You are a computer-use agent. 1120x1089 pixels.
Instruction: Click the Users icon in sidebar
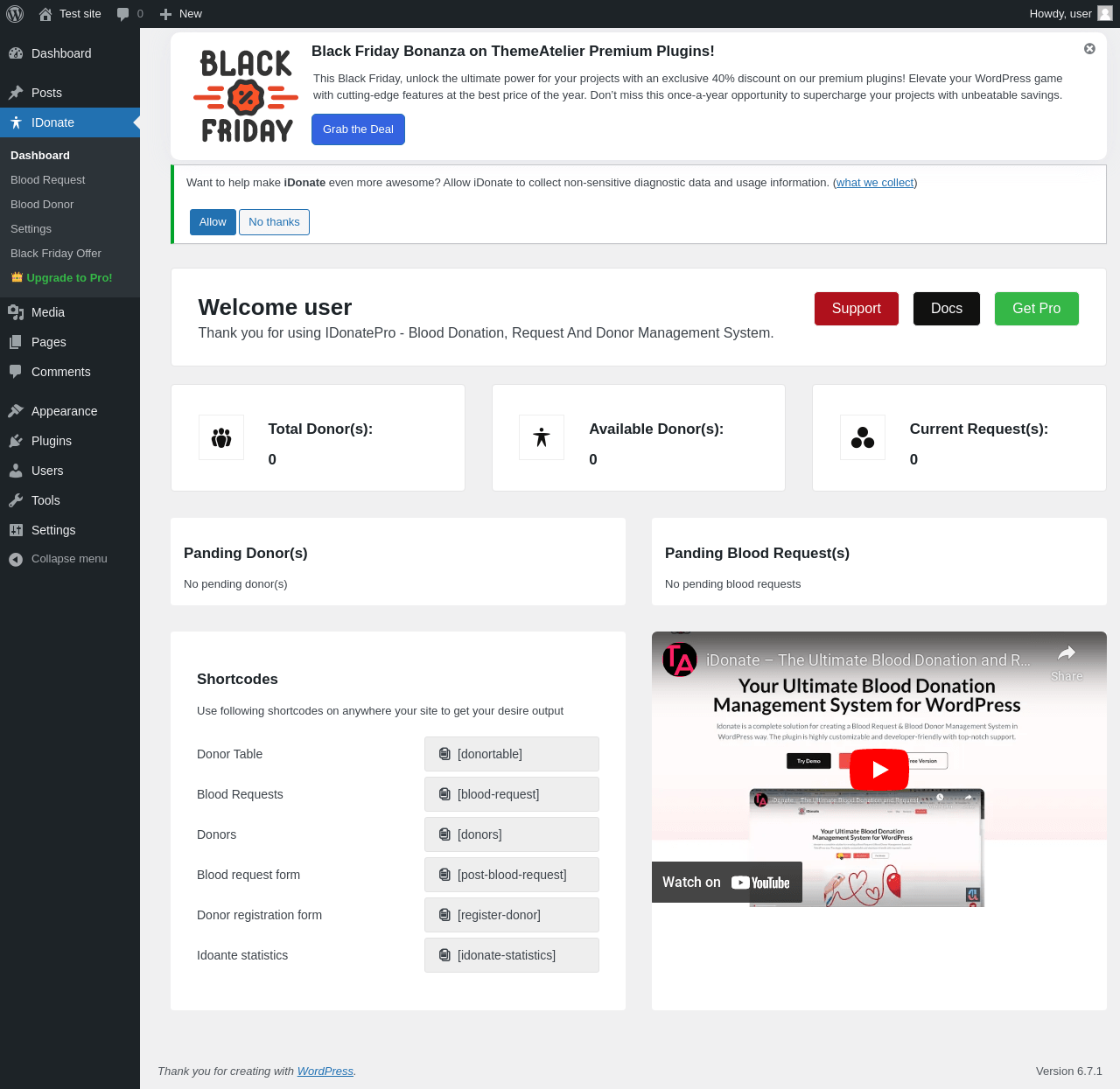tap(16, 471)
